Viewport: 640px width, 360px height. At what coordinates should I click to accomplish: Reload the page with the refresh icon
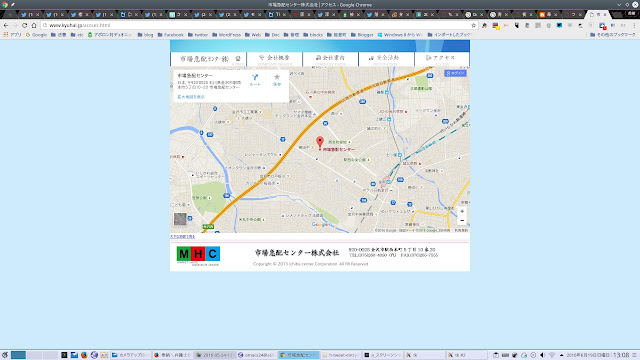tap(24, 25)
